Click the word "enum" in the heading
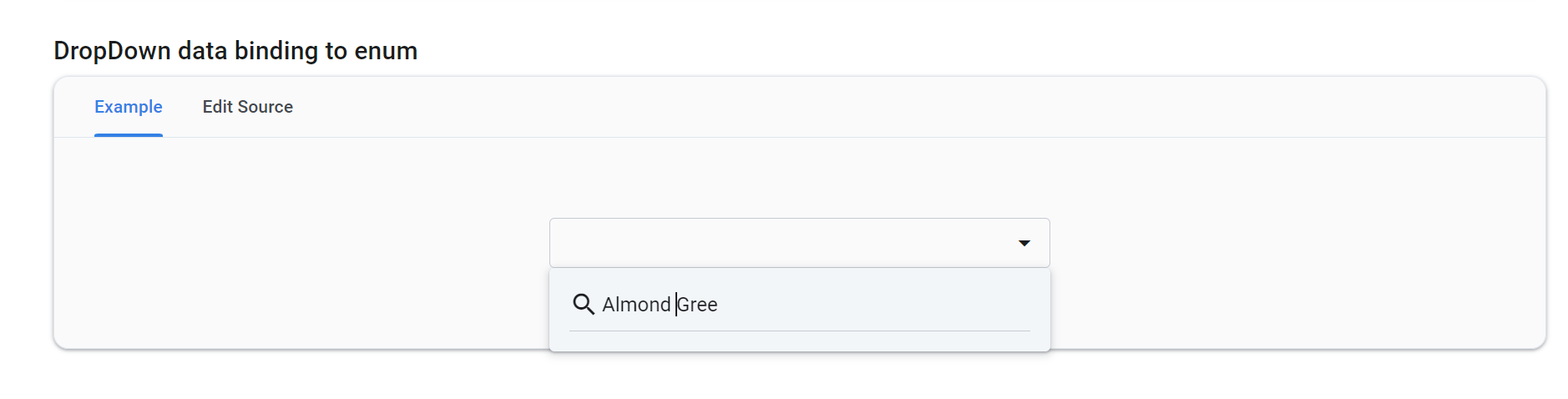 tap(386, 51)
